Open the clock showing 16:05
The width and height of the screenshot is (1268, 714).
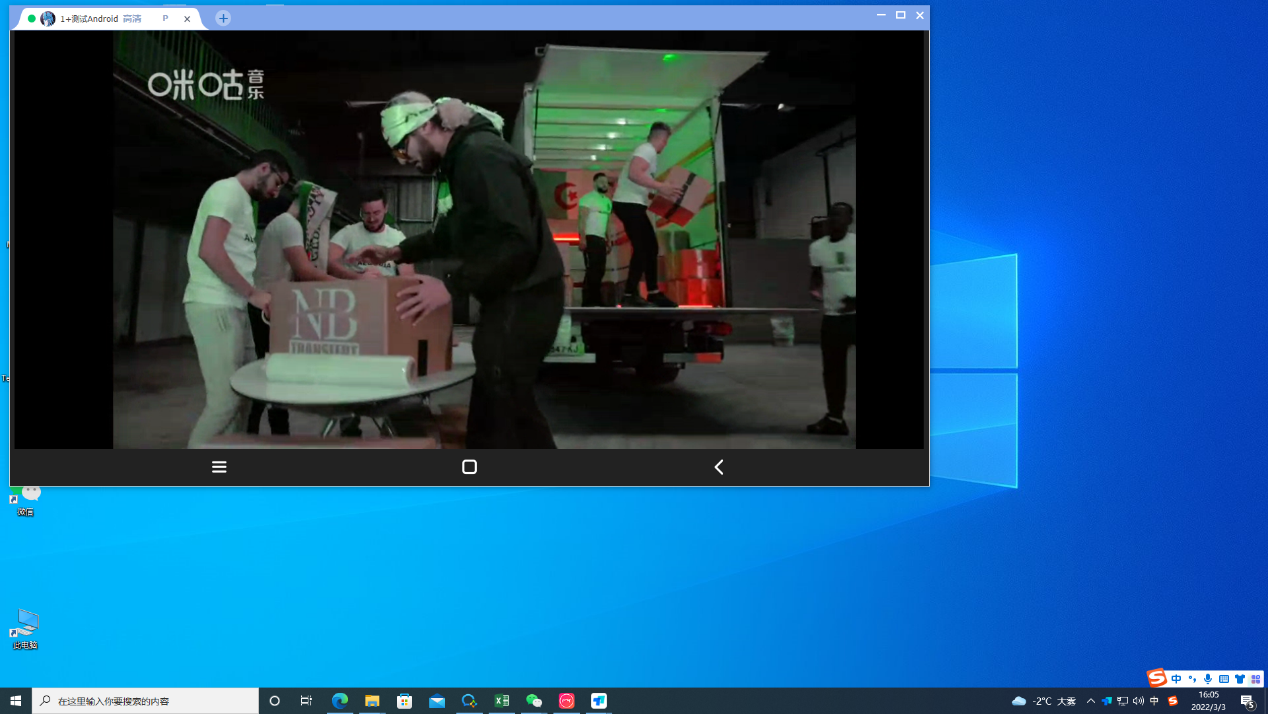tap(1208, 701)
